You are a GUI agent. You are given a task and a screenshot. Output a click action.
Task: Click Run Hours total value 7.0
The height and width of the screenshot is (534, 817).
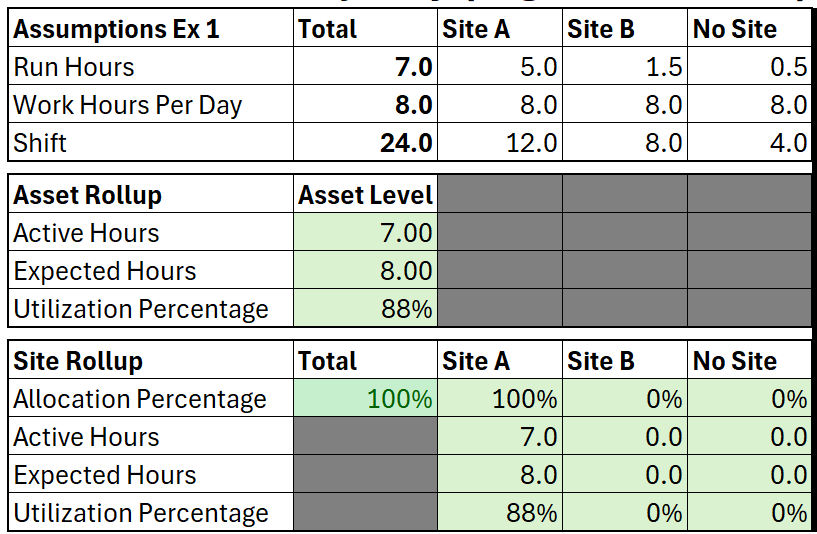click(x=365, y=66)
